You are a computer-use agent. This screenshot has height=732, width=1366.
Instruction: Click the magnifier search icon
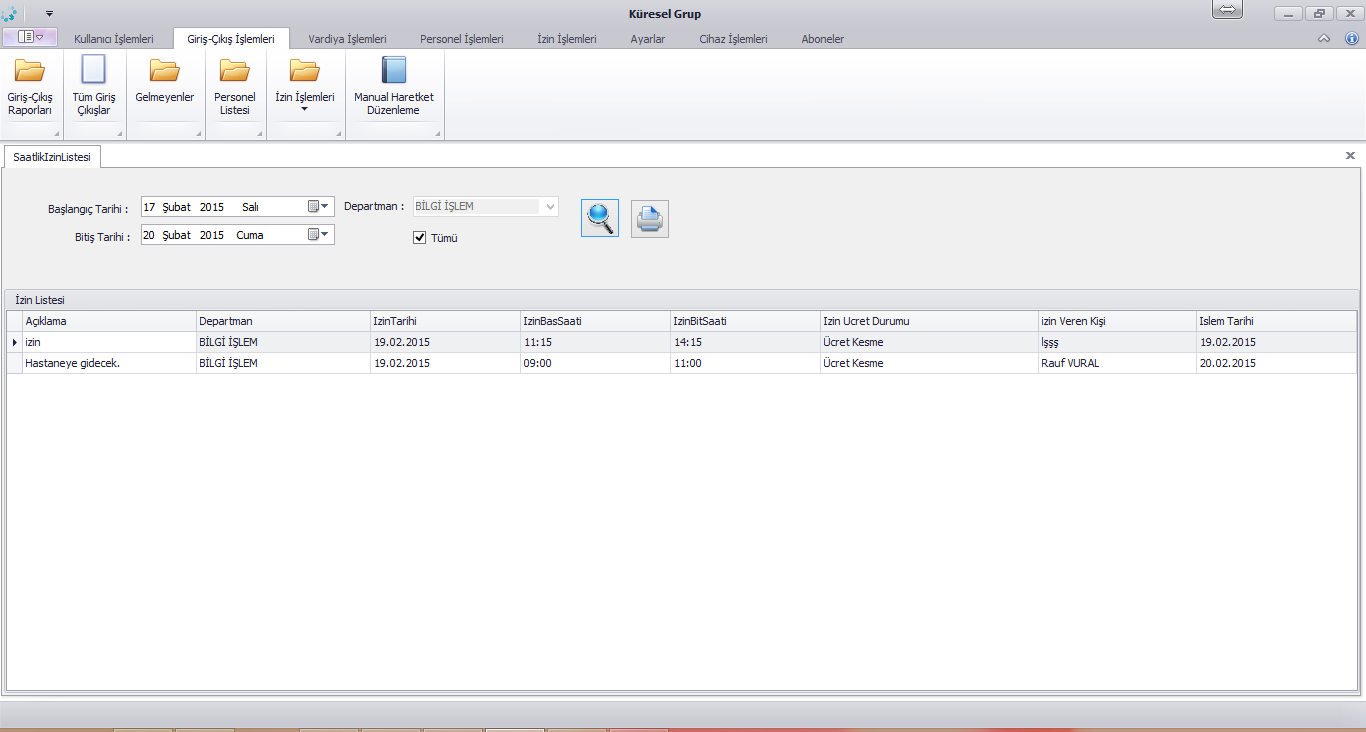600,218
